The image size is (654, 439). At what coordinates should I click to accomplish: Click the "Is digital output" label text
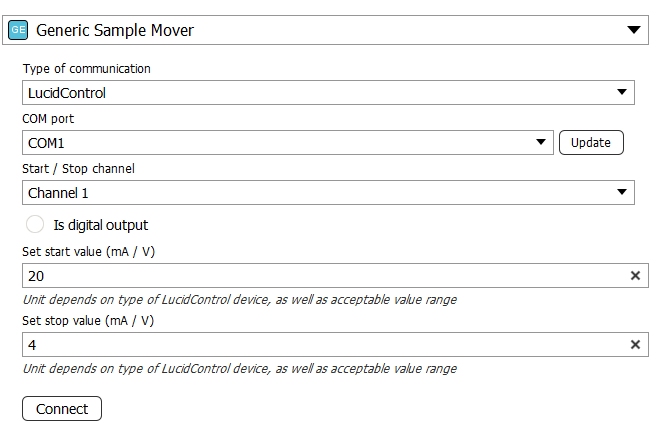100,225
